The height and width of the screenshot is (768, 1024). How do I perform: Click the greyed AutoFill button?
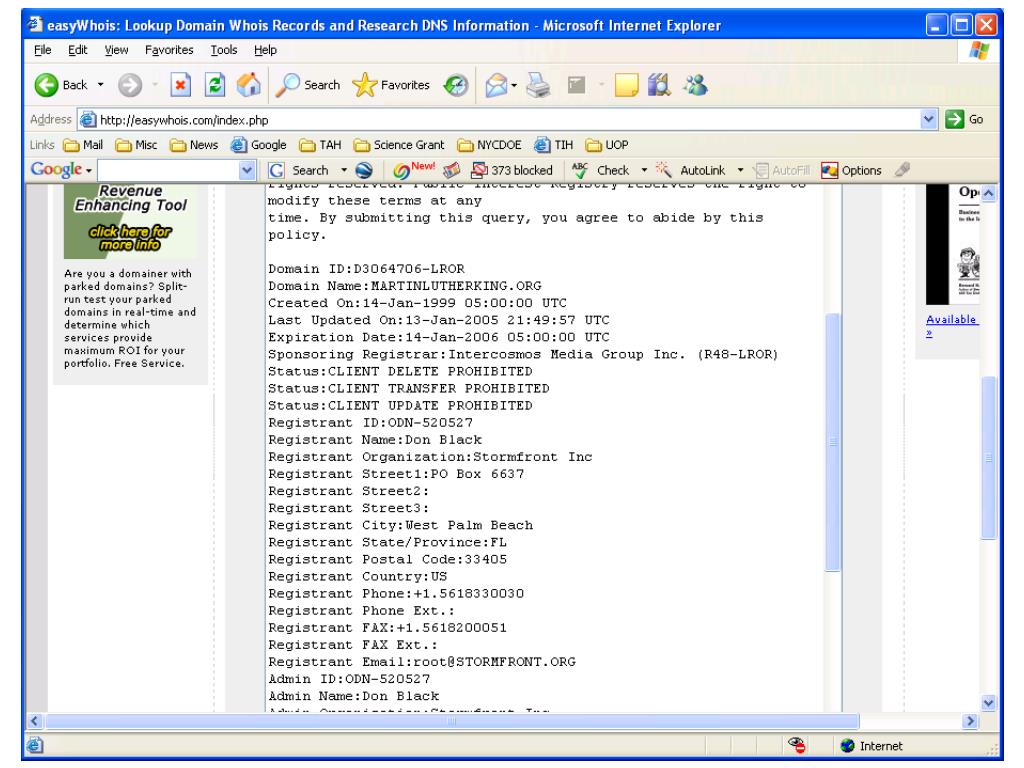pyautogui.click(x=782, y=170)
